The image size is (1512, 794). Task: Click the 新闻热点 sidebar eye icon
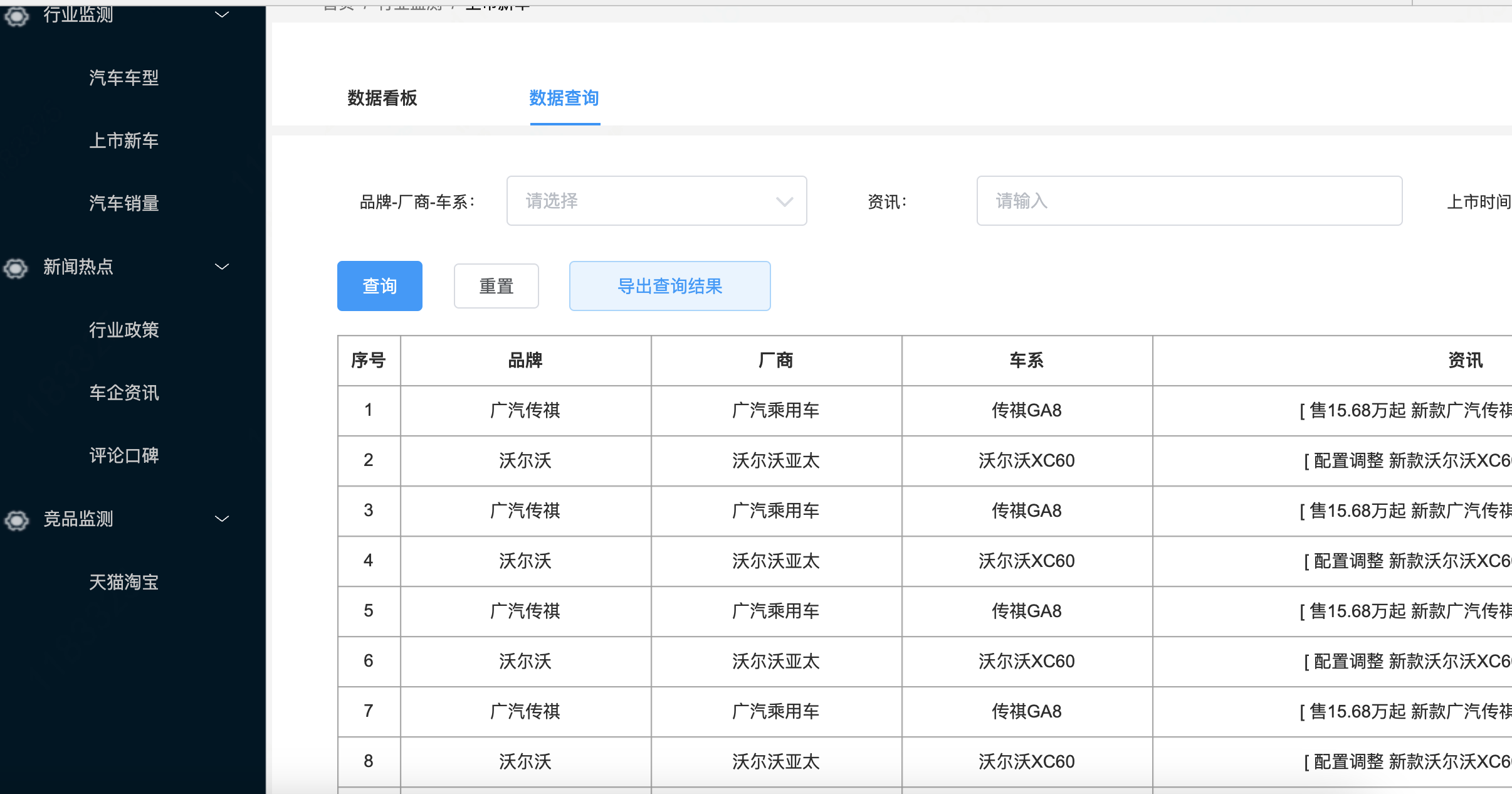16,268
